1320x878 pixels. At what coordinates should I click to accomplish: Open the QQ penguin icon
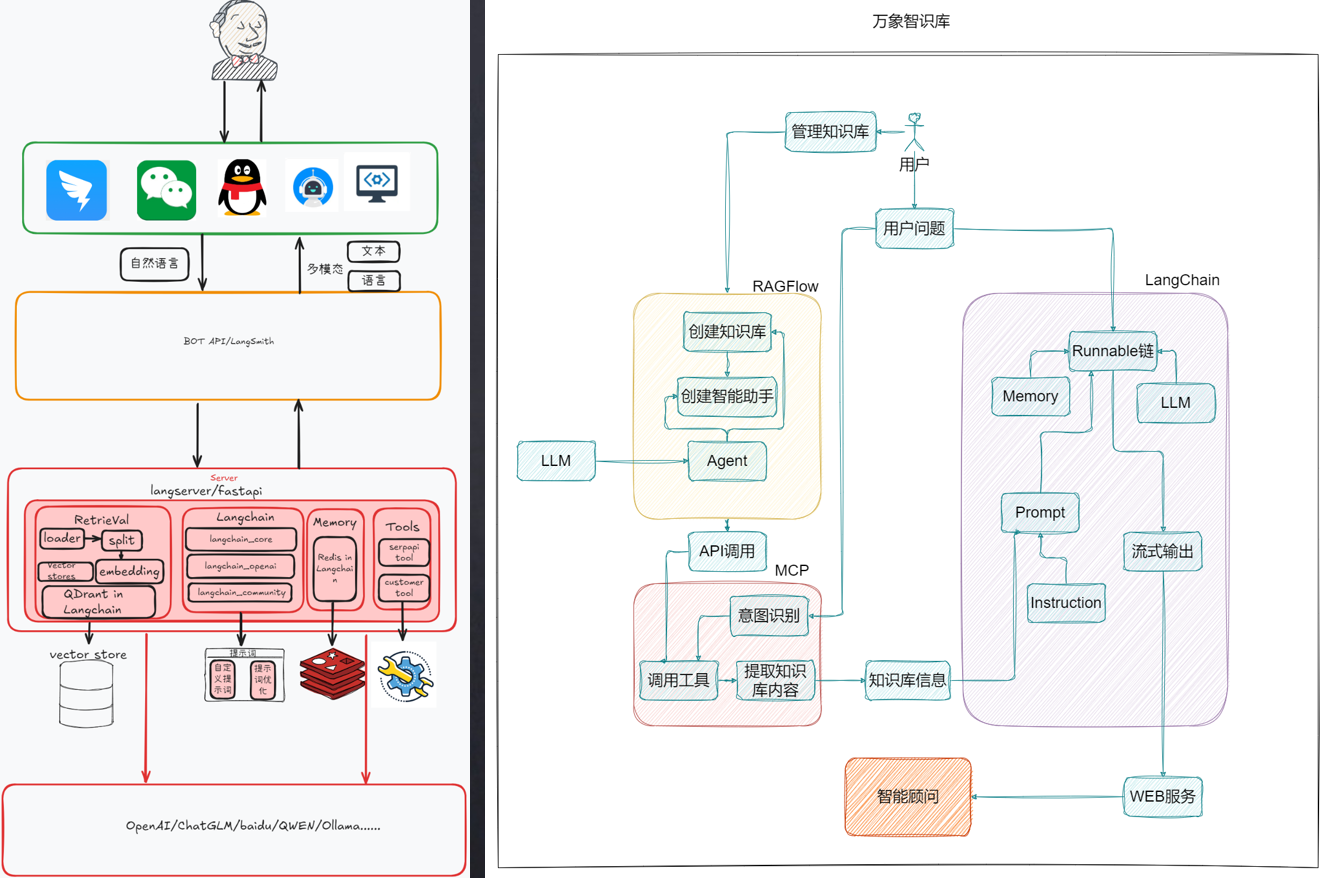[240, 189]
